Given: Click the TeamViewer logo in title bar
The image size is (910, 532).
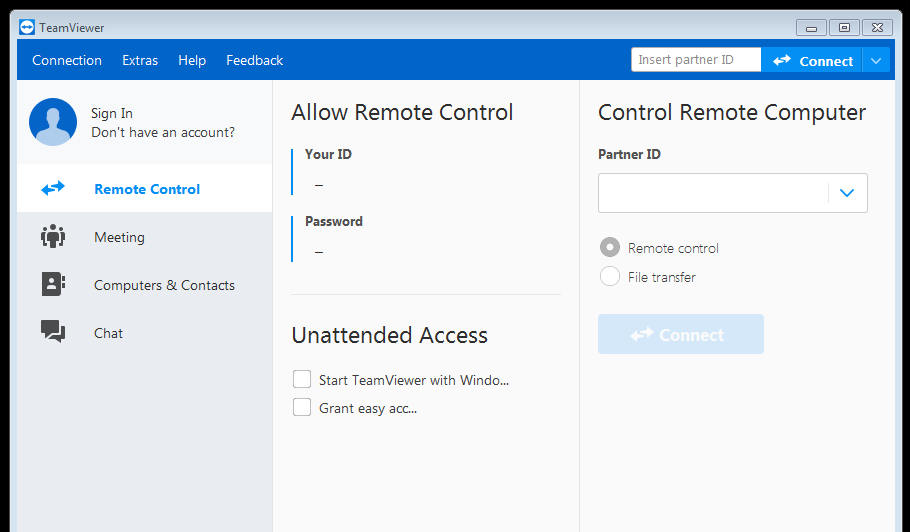Looking at the screenshot, I should [27, 27].
